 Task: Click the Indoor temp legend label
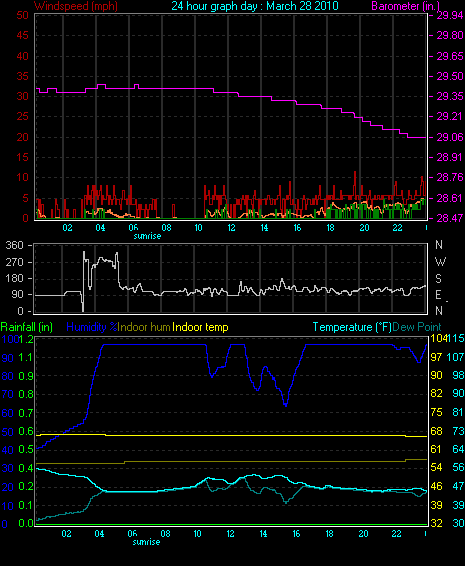click(x=200, y=327)
